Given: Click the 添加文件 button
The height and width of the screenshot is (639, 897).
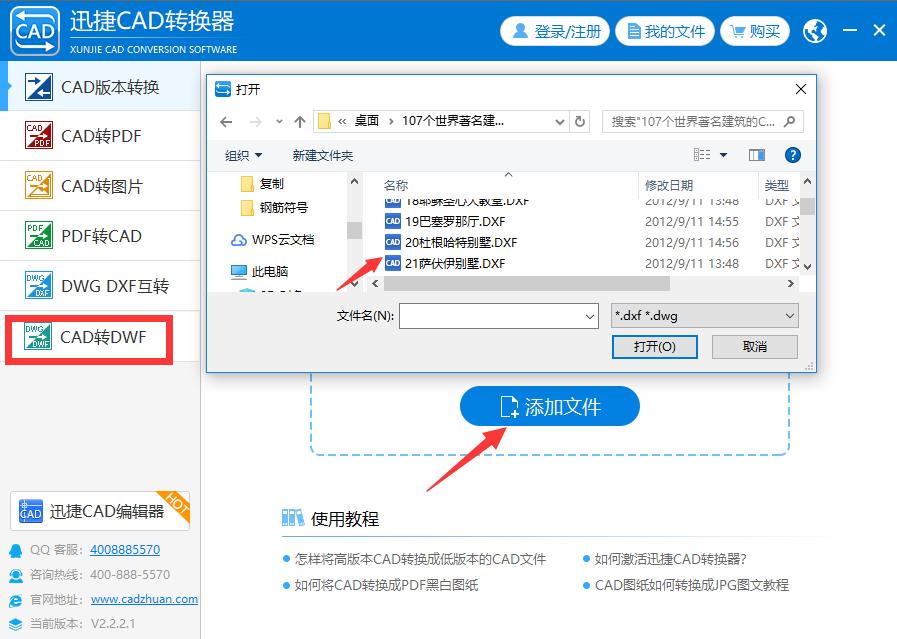Looking at the screenshot, I should (549, 406).
